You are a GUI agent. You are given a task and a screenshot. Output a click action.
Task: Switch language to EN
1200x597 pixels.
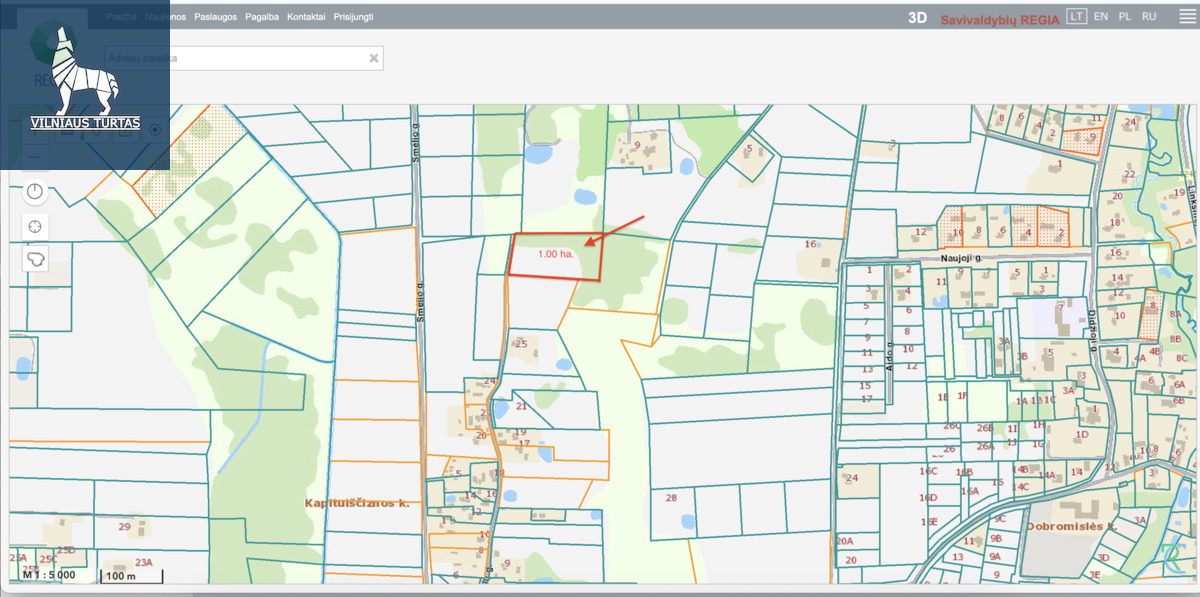tap(1101, 16)
